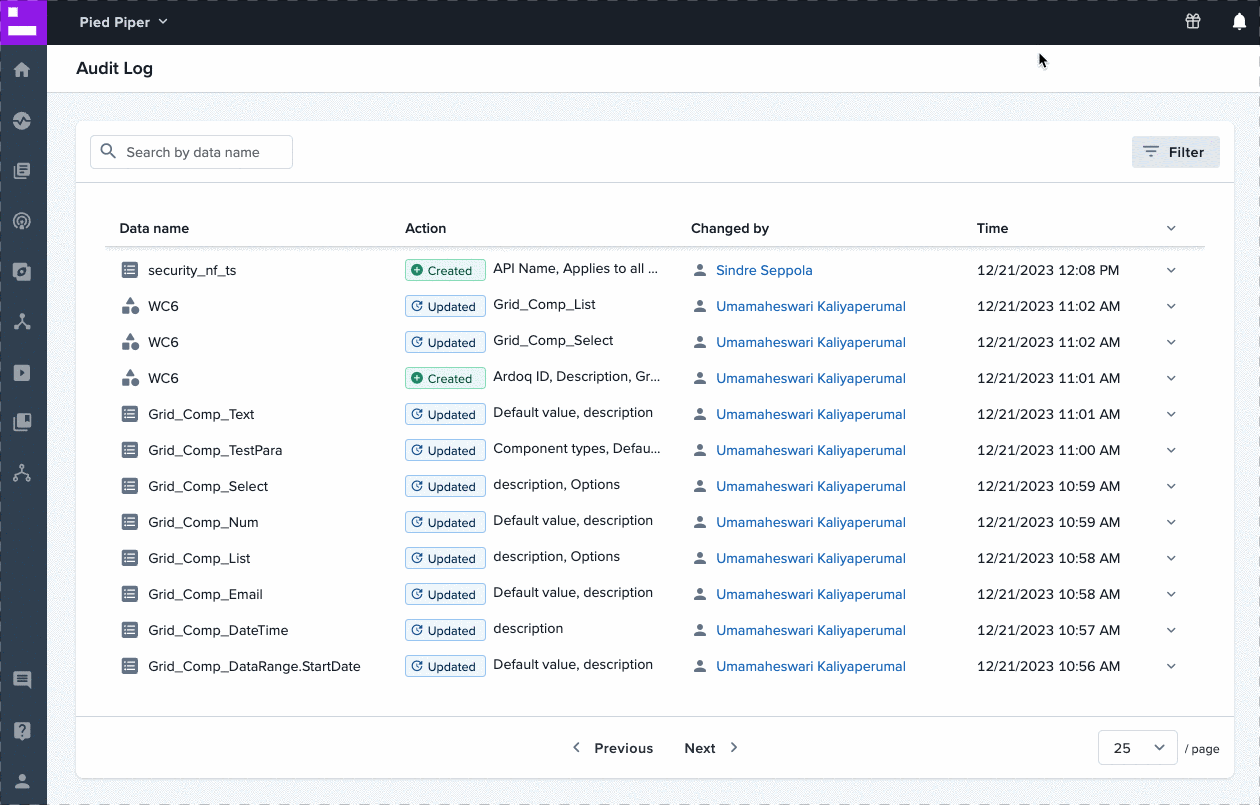Open the user profile sidebar icon
The width and height of the screenshot is (1260, 805).
(22, 781)
